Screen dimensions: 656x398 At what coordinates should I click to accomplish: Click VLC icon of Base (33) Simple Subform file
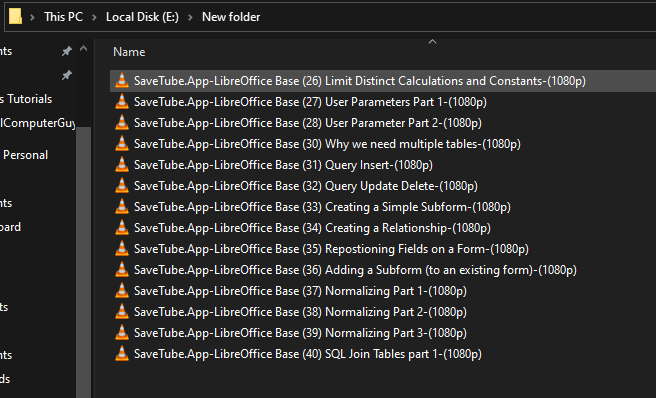[122, 206]
